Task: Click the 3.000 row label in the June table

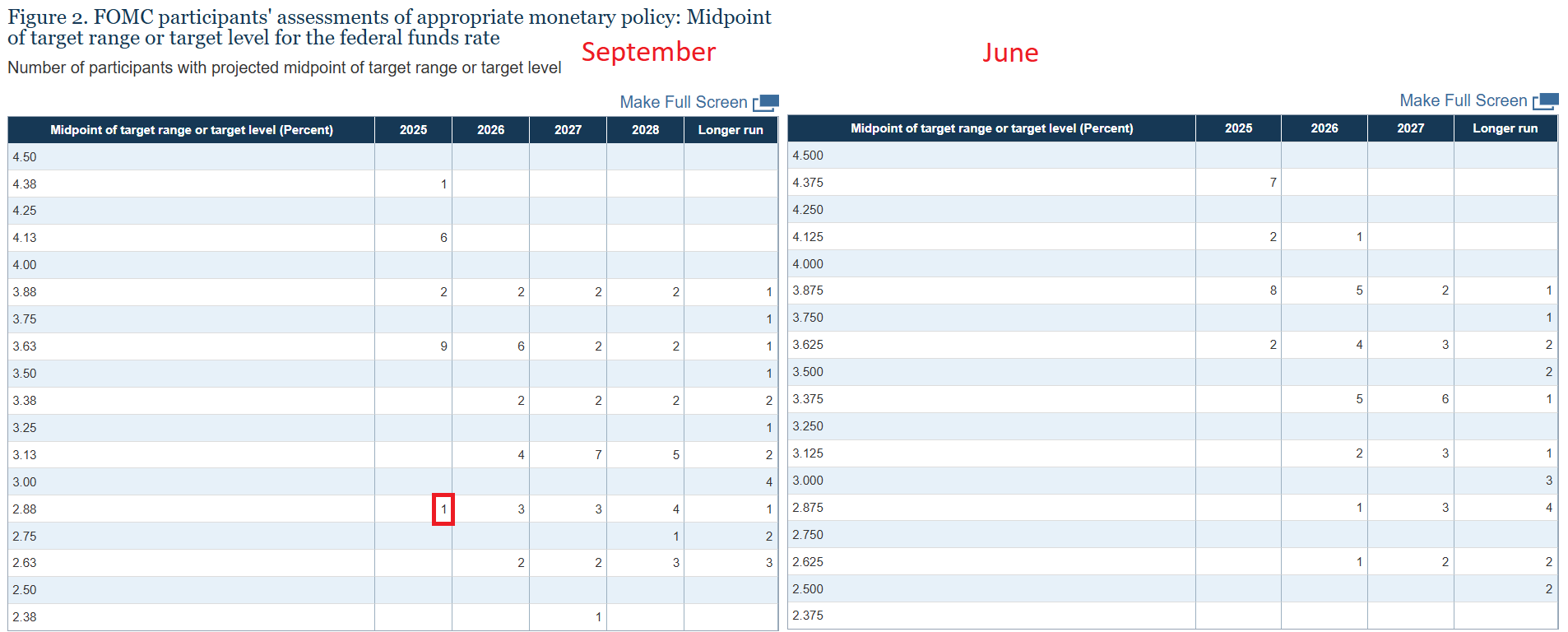Action: tap(808, 481)
